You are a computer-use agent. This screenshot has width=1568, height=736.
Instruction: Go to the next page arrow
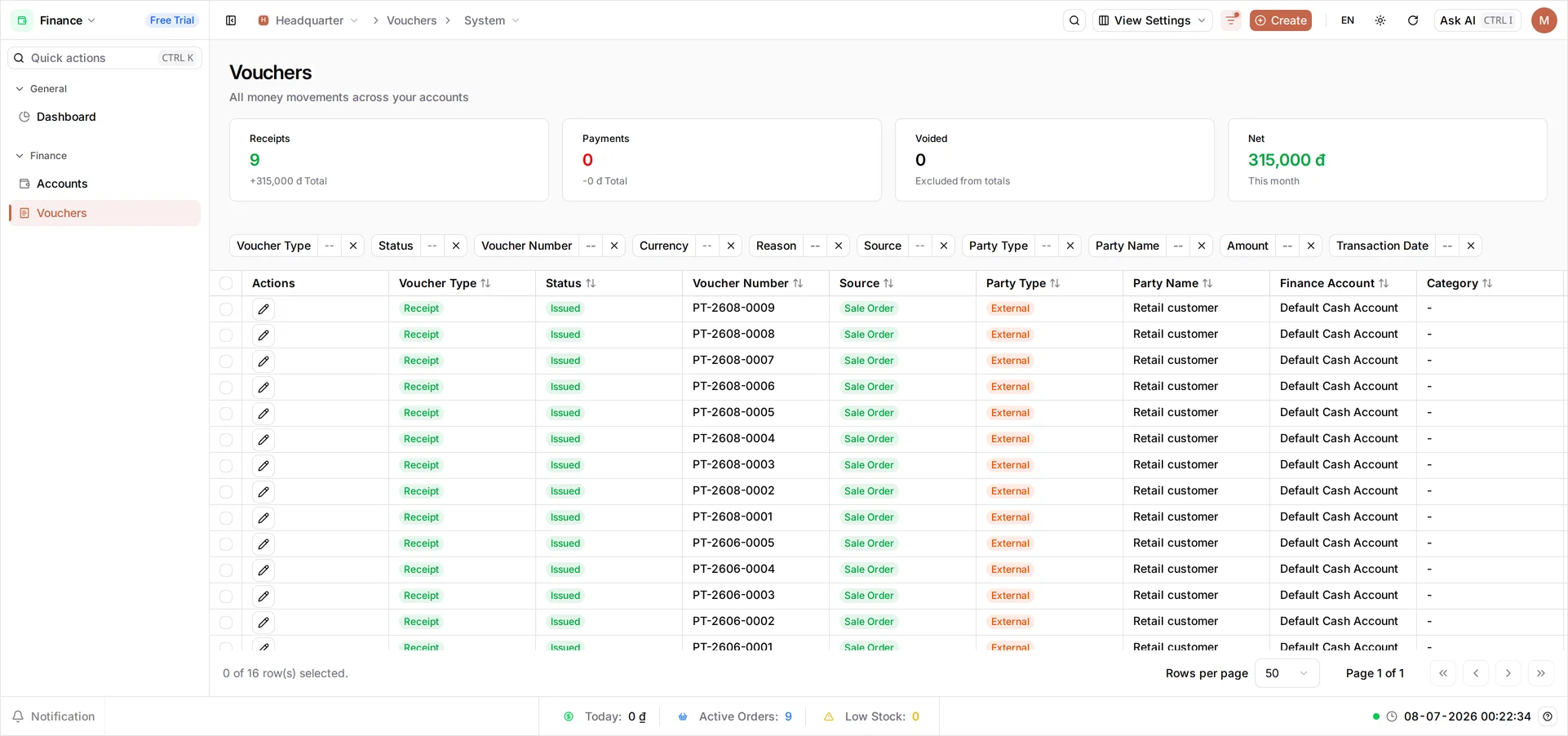pos(1508,673)
